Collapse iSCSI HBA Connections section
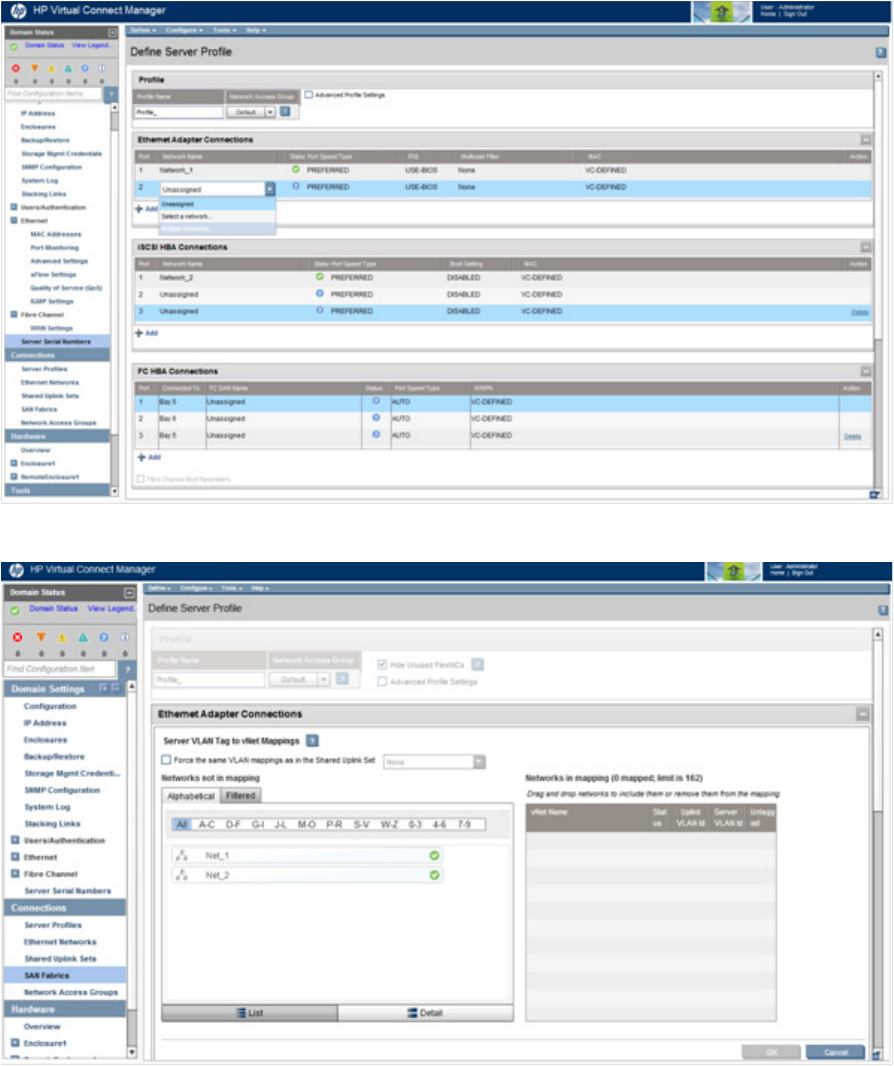Image resolution: width=894 pixels, height=1066 pixels. tap(865, 247)
